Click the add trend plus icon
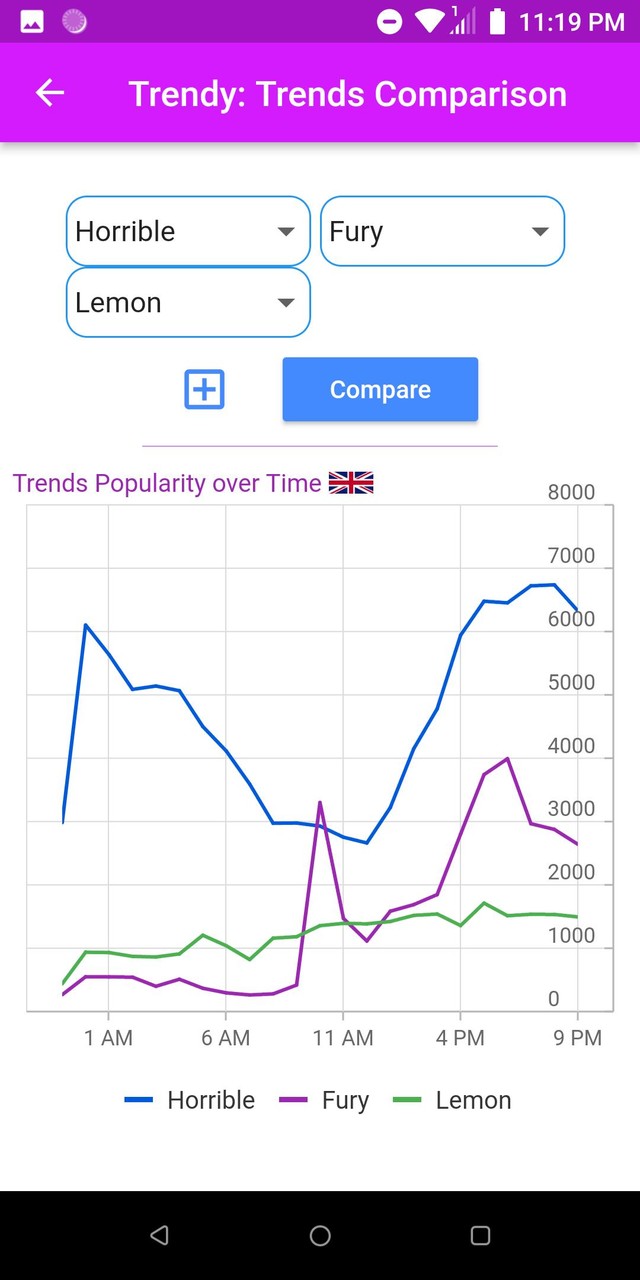Image resolution: width=640 pixels, height=1280 pixels. click(205, 389)
